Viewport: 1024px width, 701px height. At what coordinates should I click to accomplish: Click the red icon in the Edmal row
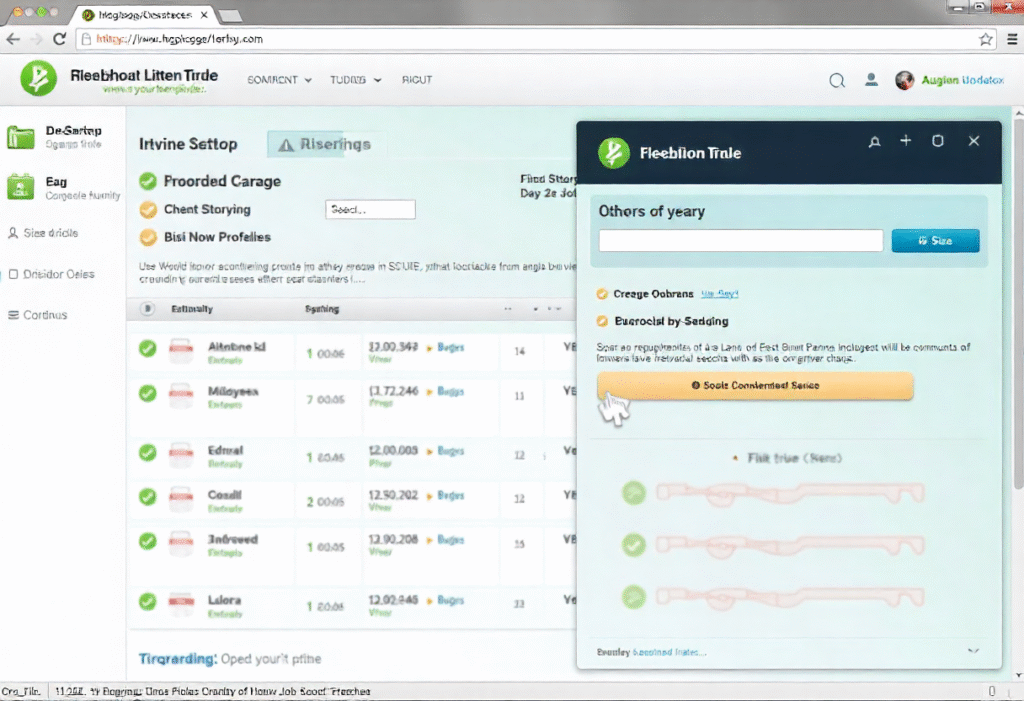pos(181,454)
